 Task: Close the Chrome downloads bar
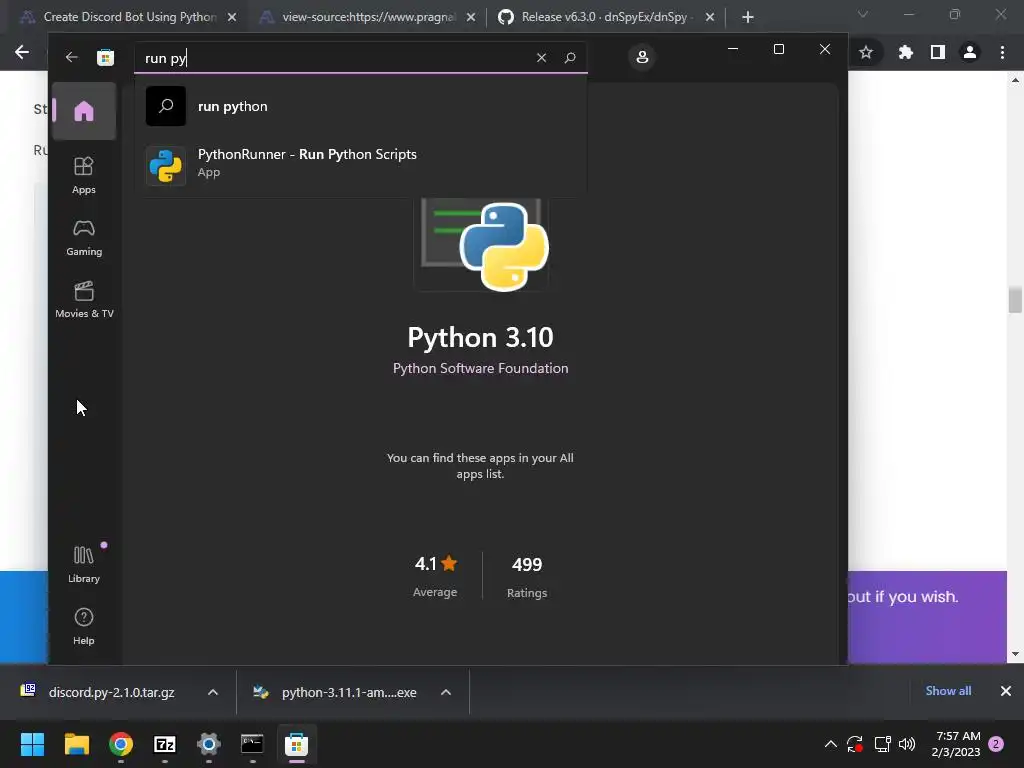[1006, 691]
